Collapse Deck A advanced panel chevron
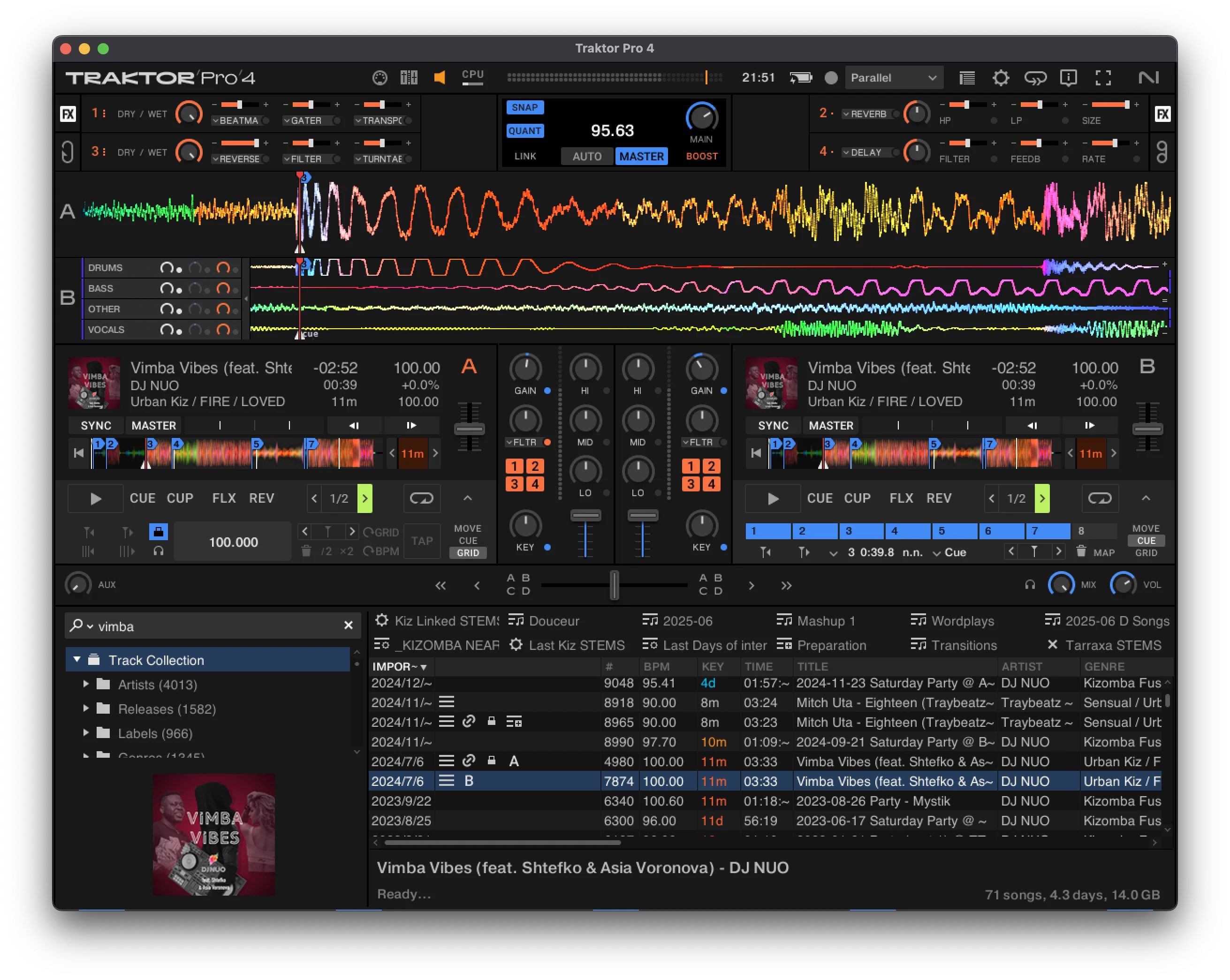The height and width of the screenshot is (980, 1230). (x=467, y=498)
